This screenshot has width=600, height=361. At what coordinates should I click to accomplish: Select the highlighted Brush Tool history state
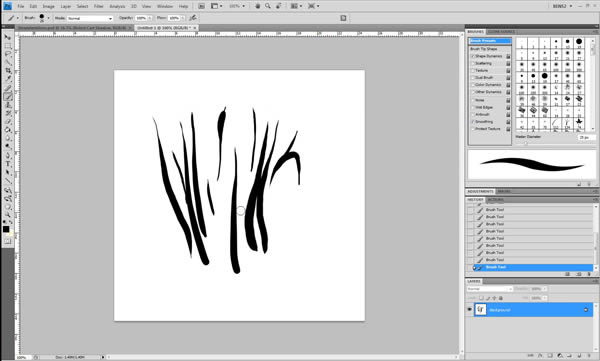coord(532,267)
